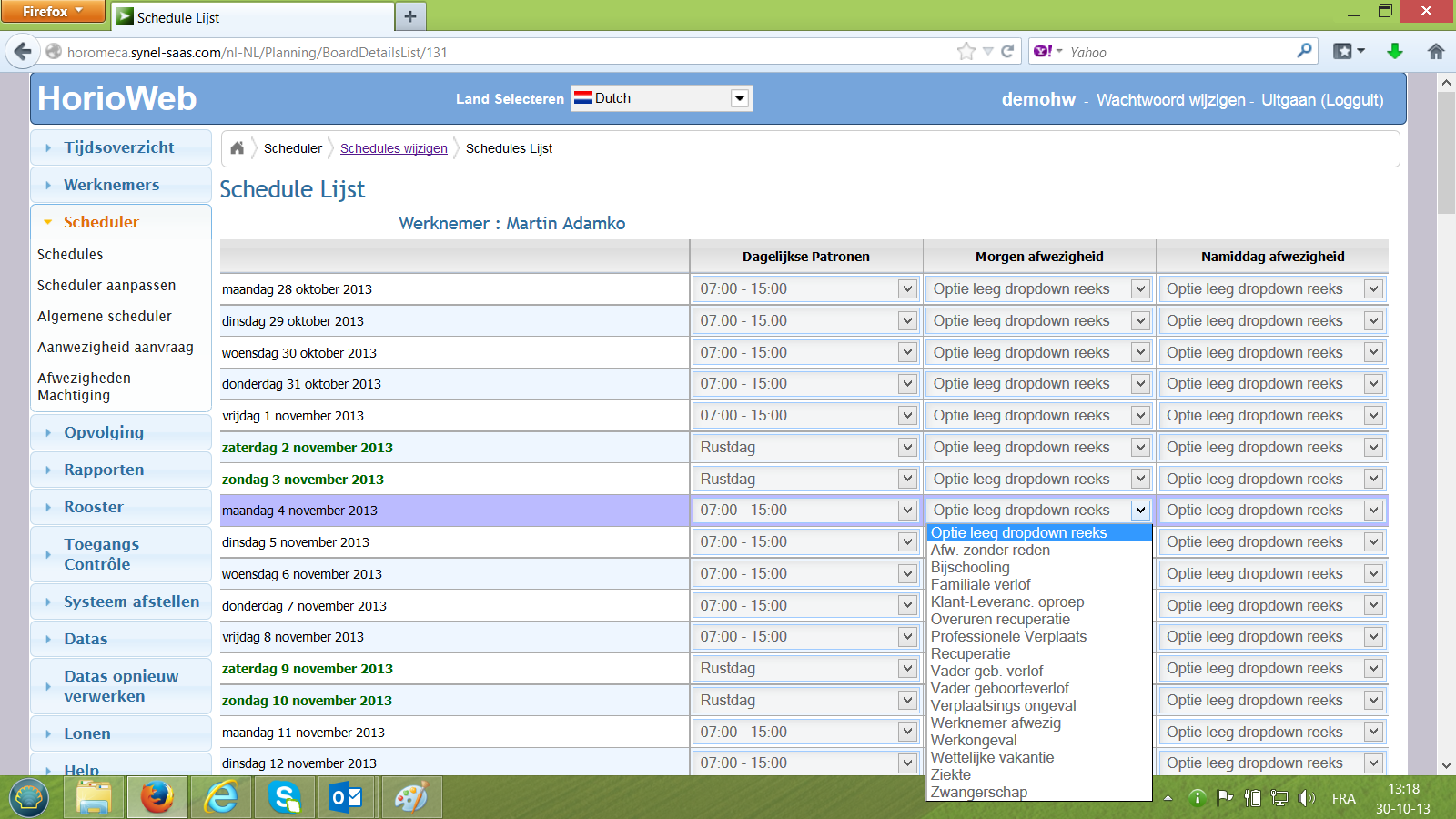1456x819 pixels.
Task: Open Morgen afwezigheid dropdown for dinsdag 29 oktober
Action: tap(1140, 320)
